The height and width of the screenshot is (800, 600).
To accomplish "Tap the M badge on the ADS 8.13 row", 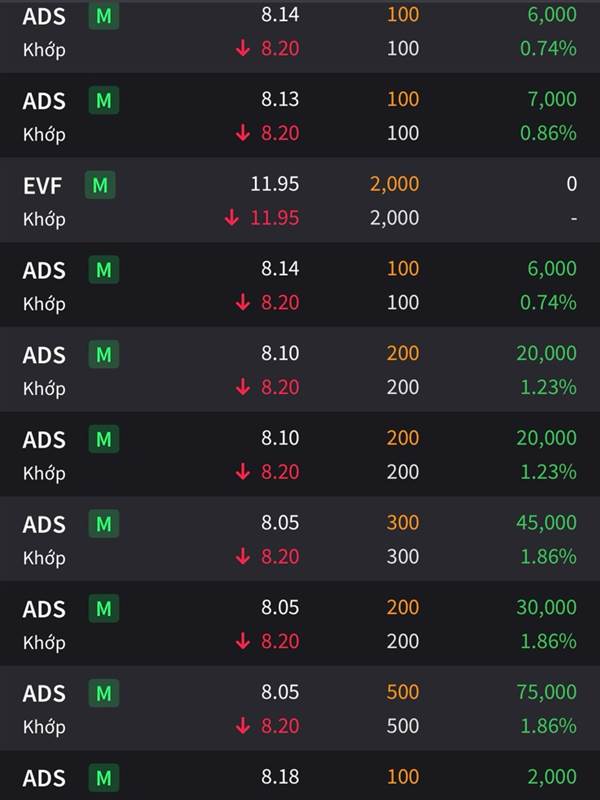I will click(103, 100).
